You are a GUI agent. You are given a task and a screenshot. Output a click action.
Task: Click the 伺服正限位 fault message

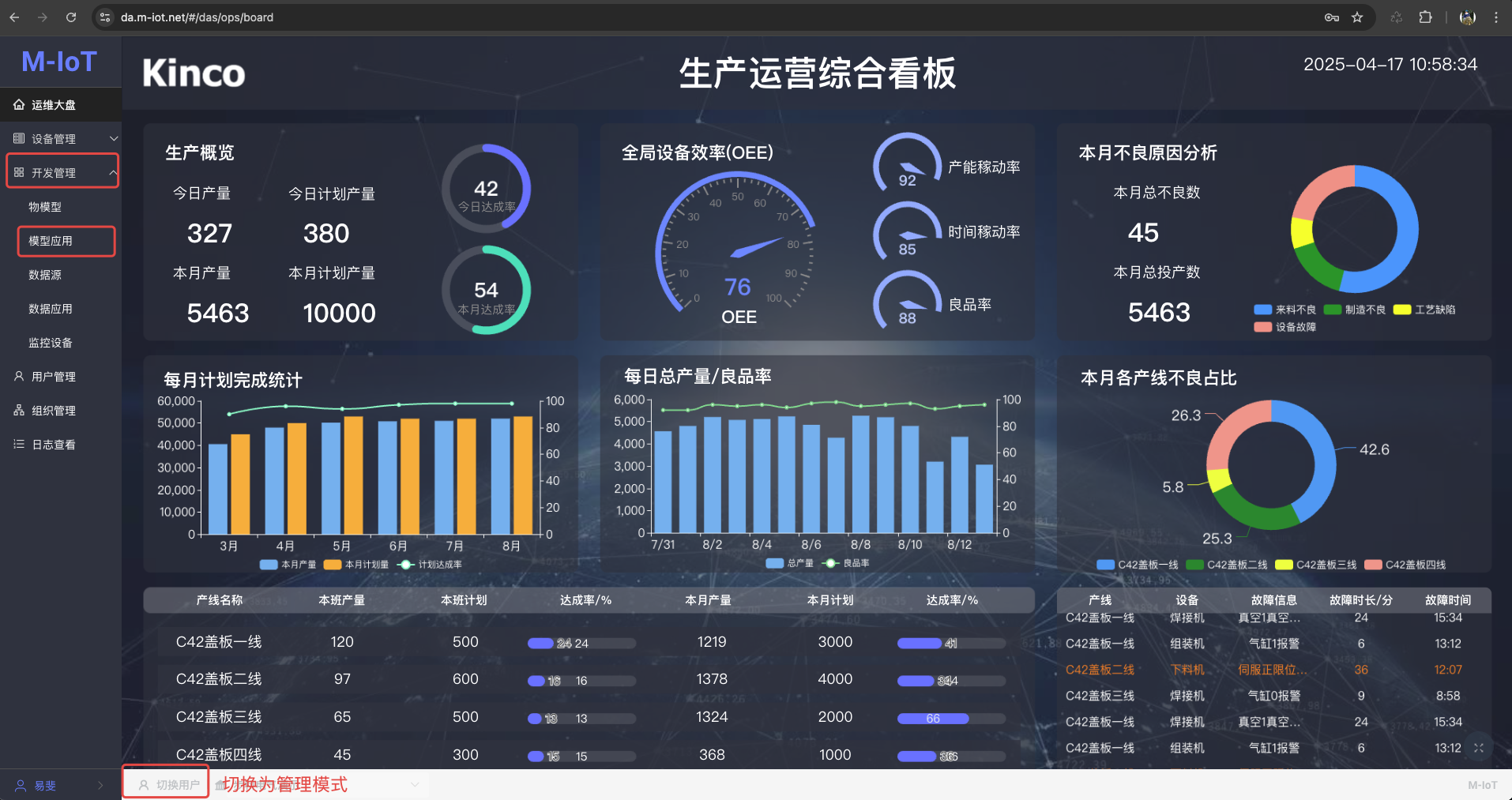tap(1273, 670)
